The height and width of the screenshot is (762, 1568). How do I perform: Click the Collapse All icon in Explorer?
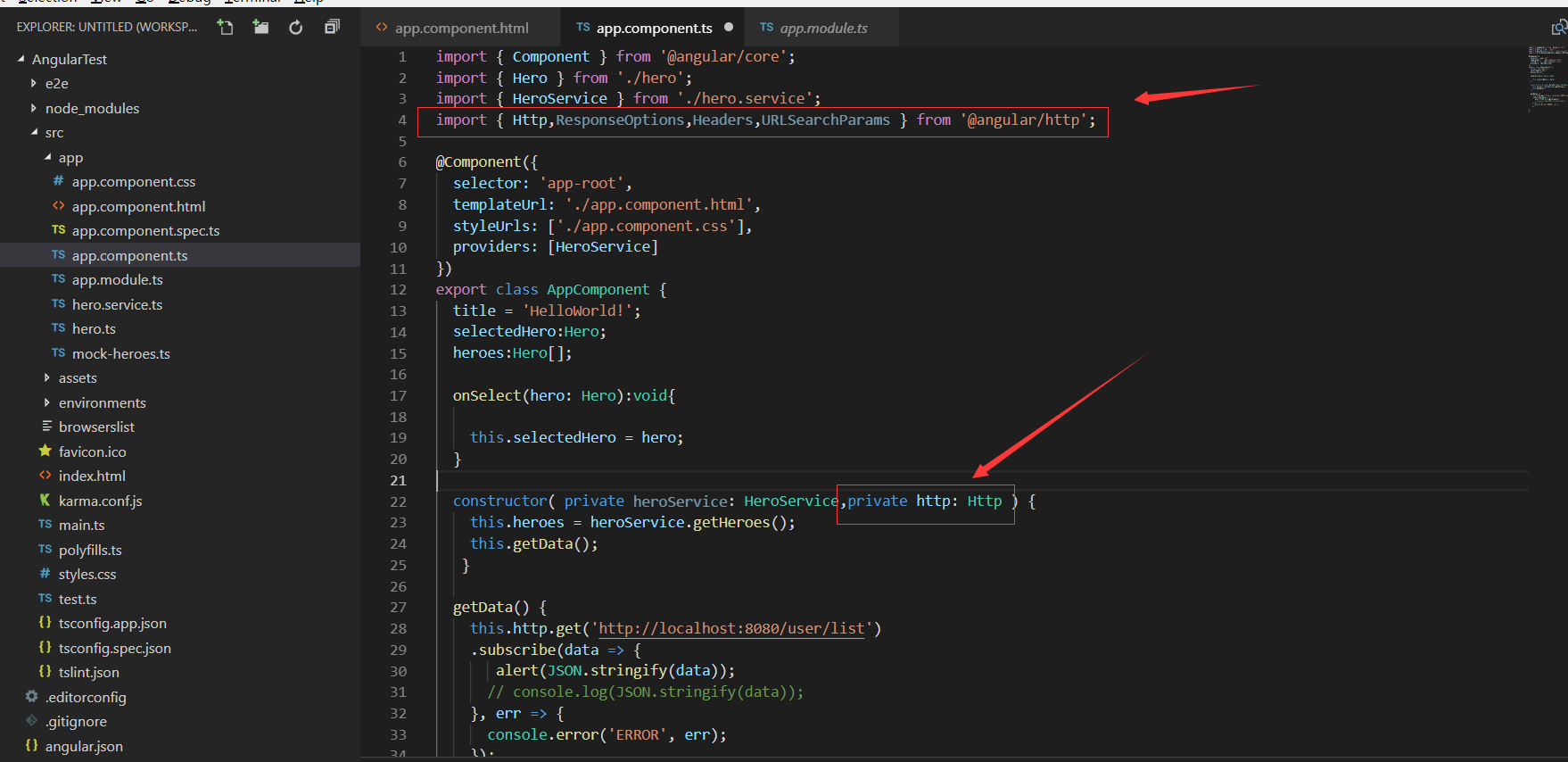point(332,28)
